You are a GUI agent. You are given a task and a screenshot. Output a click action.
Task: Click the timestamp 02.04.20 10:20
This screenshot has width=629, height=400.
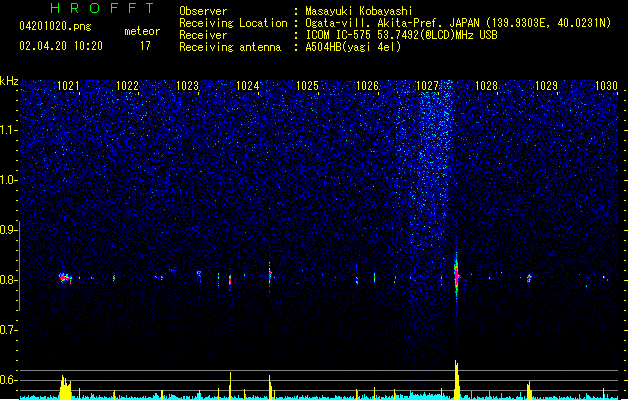pyautogui.click(x=61, y=46)
